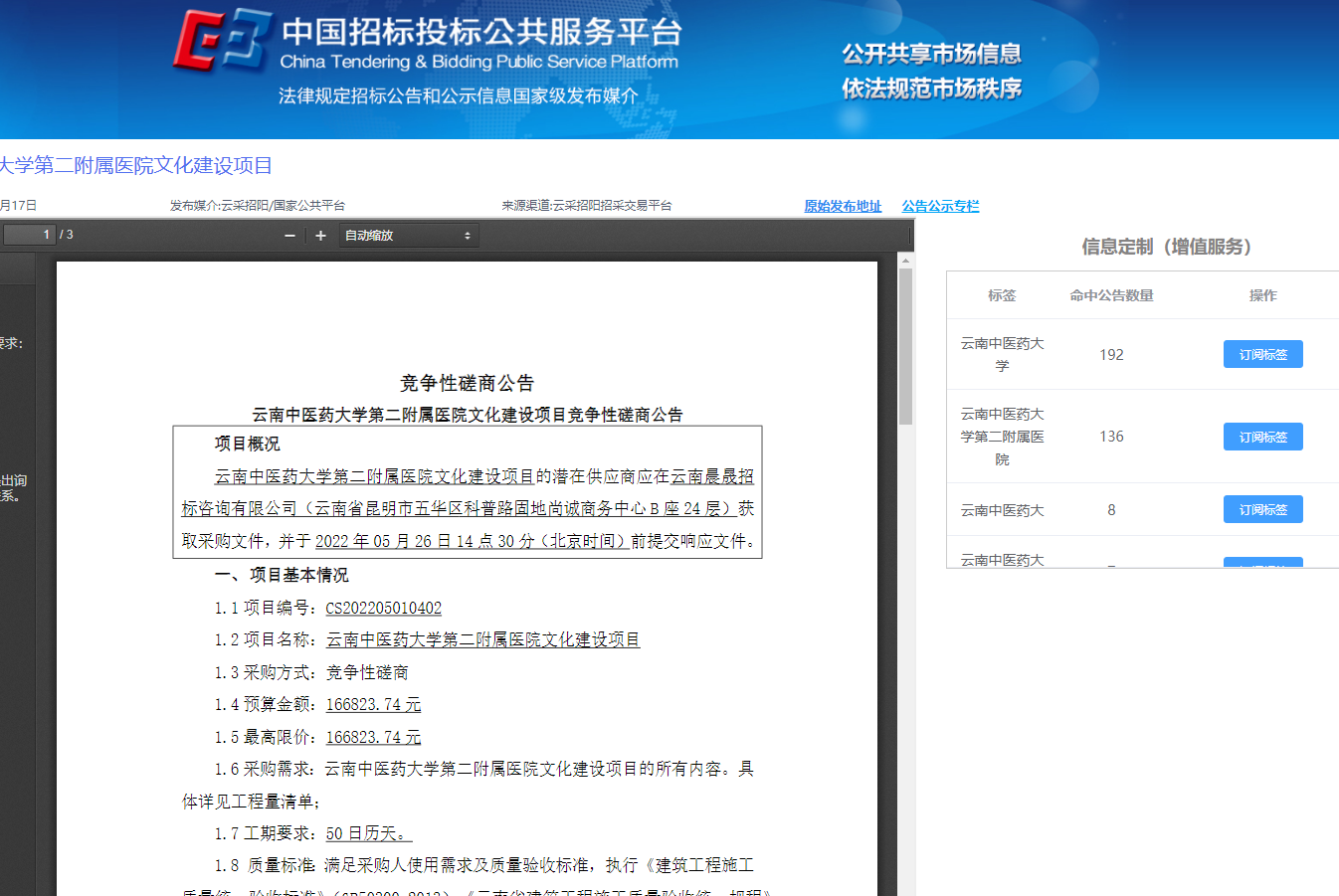
Task: Click the PDF page number input field
Action: pos(29,235)
